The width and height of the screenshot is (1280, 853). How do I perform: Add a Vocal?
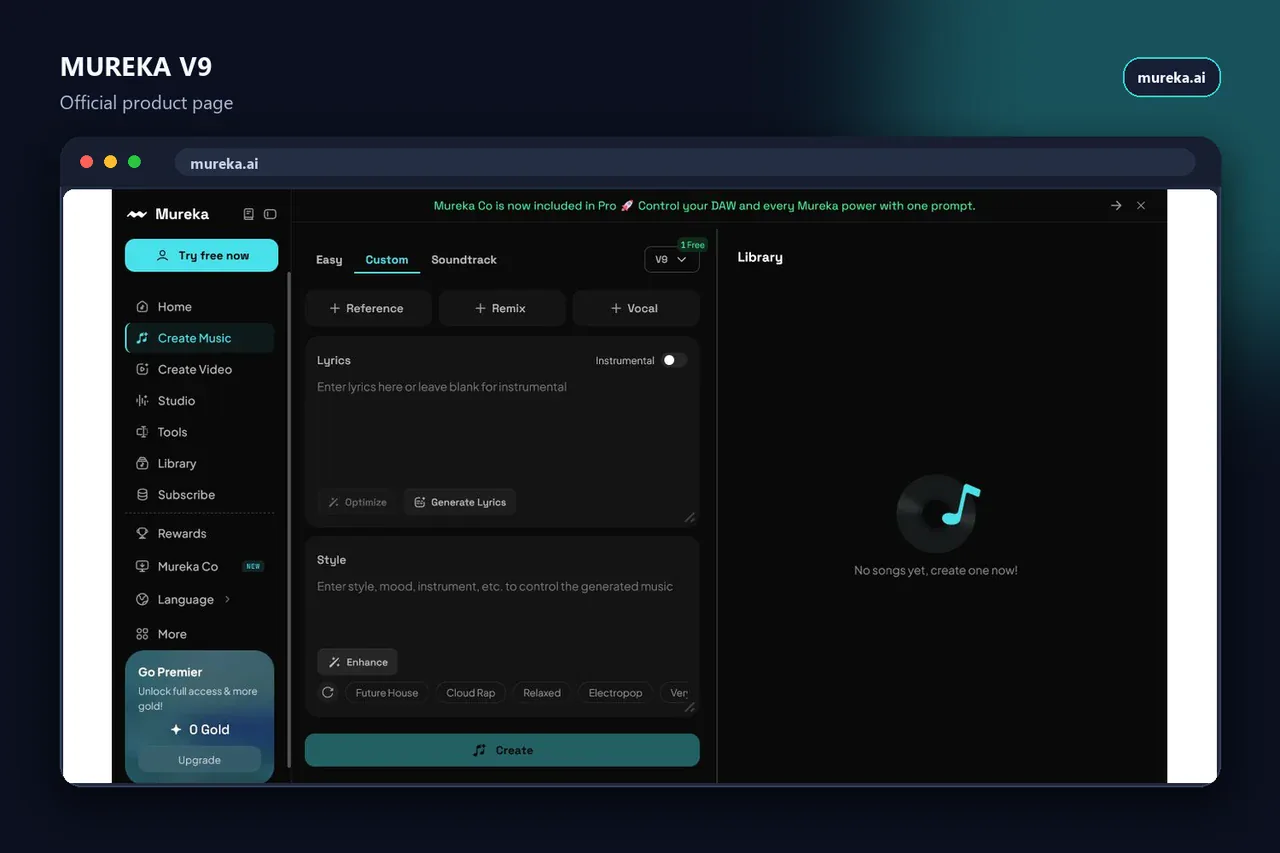point(636,308)
